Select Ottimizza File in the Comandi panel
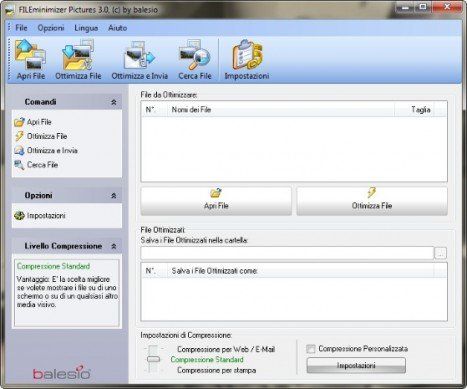 41,136
